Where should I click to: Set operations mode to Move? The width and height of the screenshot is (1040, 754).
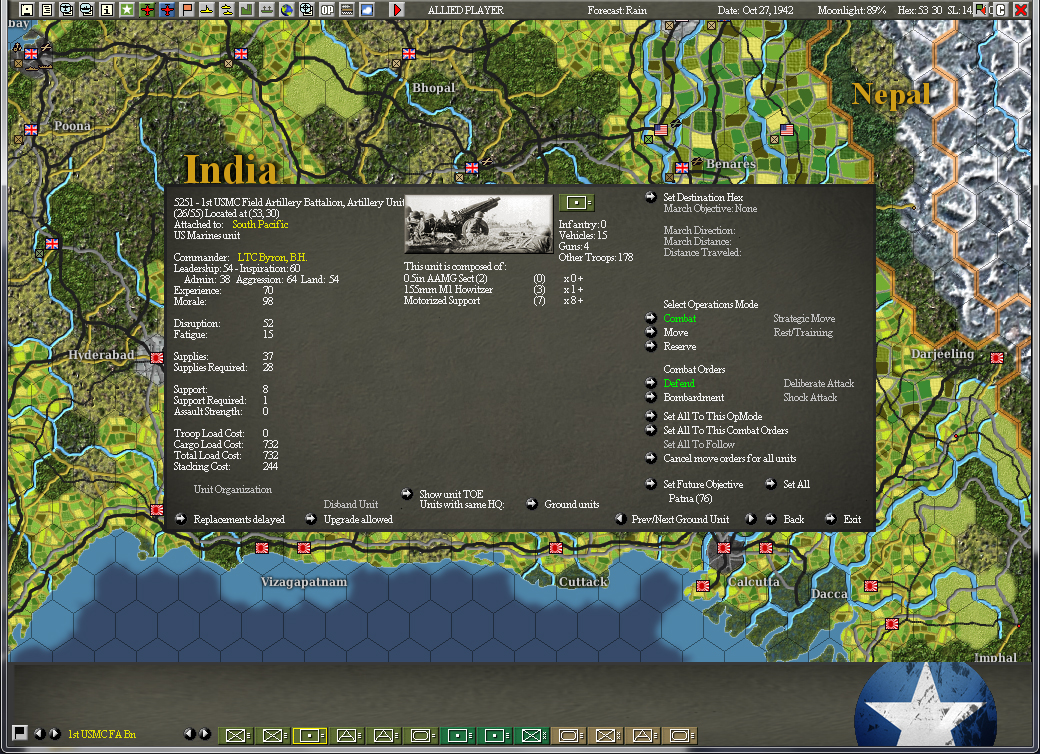pyautogui.click(x=675, y=332)
